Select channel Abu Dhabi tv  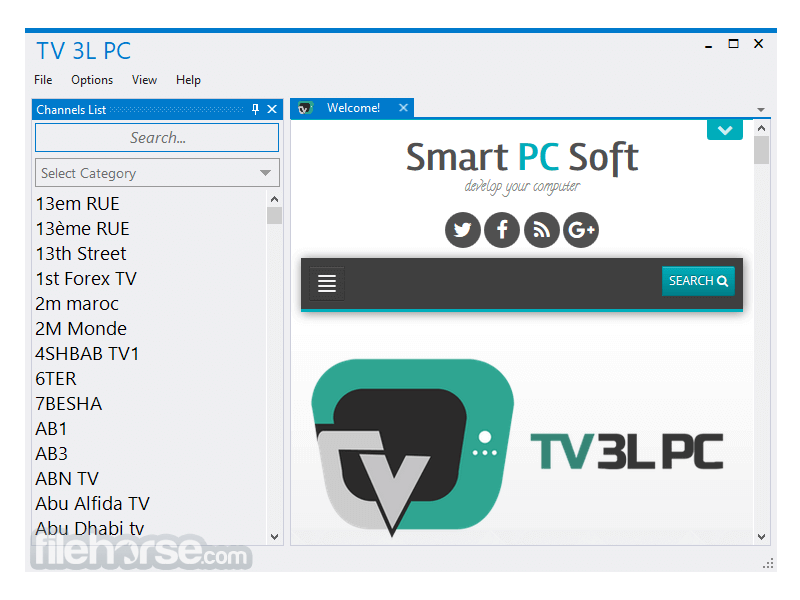90,529
